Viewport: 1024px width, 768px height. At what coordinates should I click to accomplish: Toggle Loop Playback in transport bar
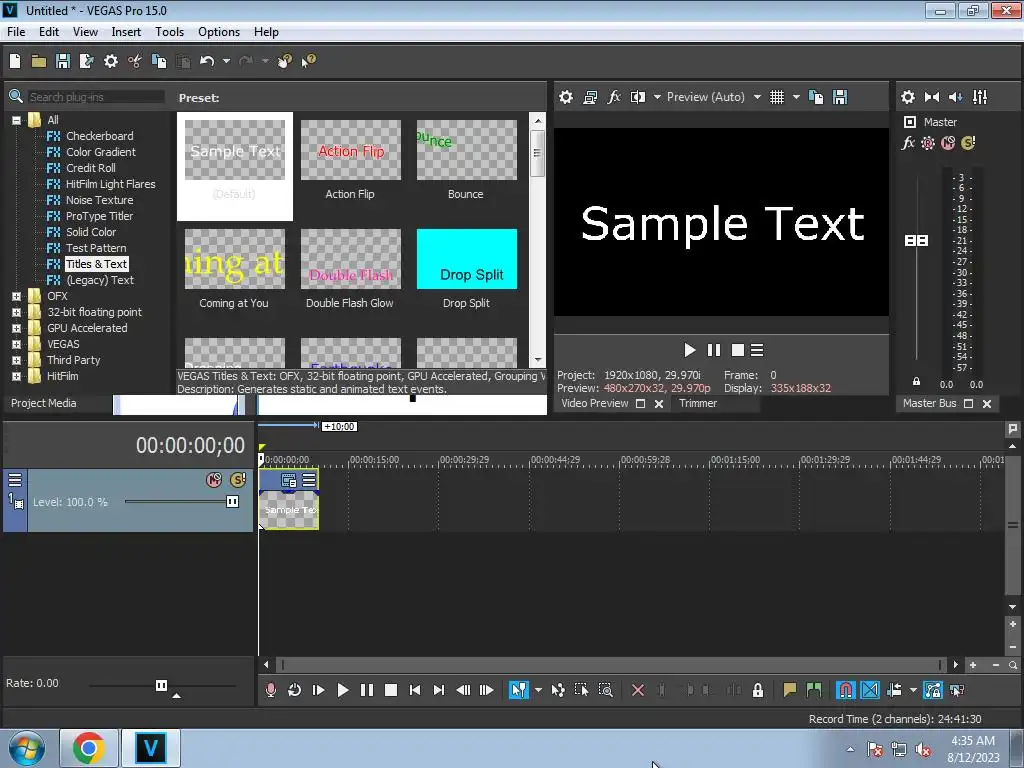tap(295, 690)
